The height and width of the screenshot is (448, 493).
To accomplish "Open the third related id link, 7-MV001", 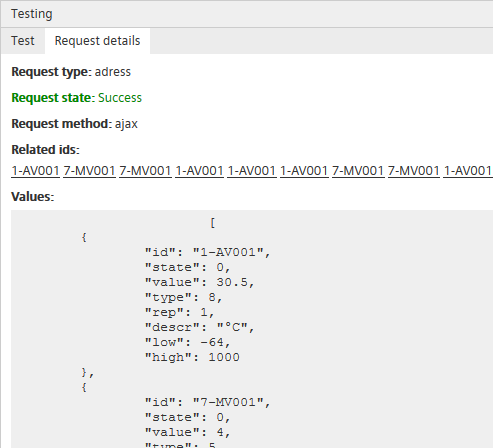I will click(x=145, y=171).
